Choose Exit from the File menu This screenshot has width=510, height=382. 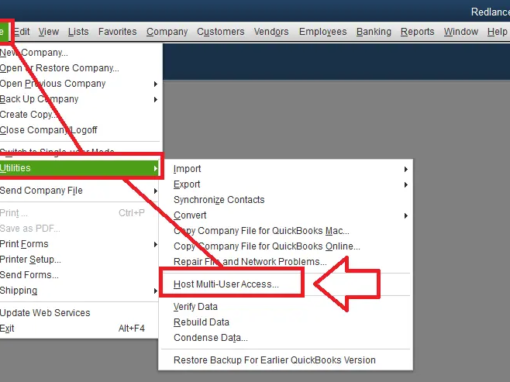(x=7, y=328)
